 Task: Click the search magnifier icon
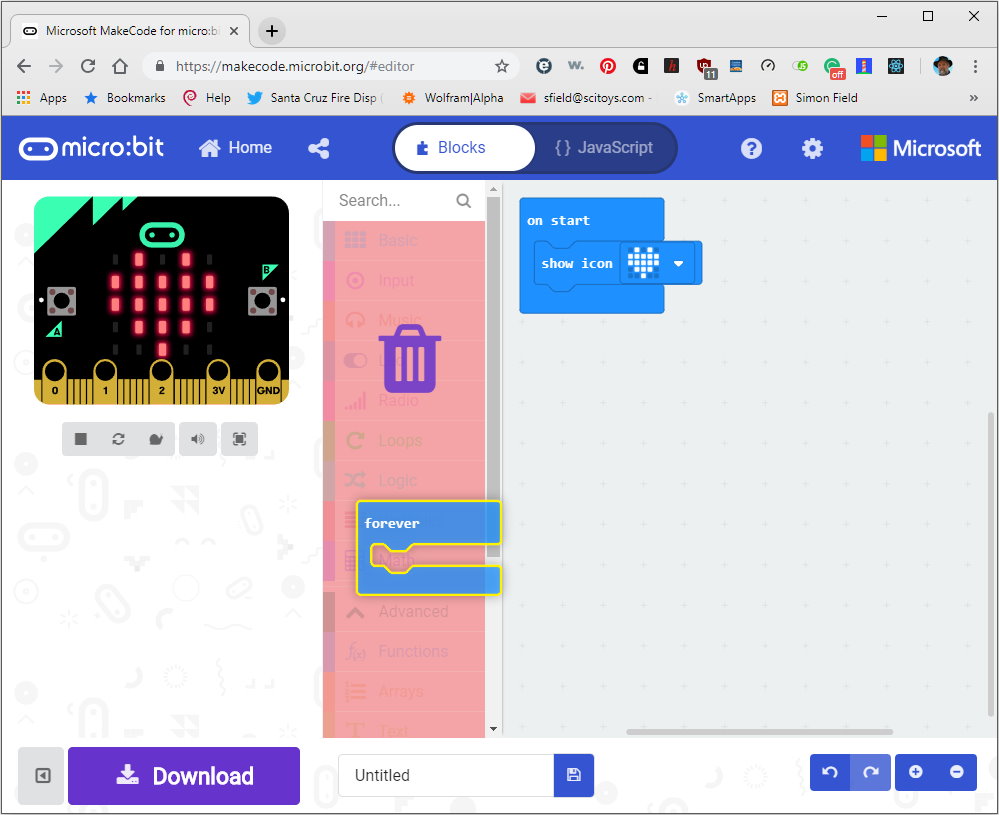(464, 201)
